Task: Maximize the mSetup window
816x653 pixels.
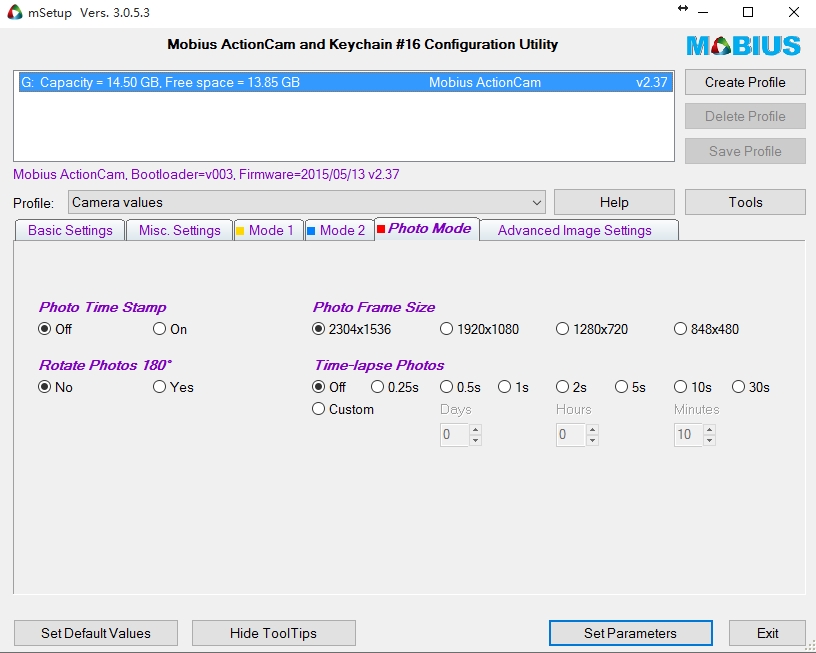Action: 748,12
